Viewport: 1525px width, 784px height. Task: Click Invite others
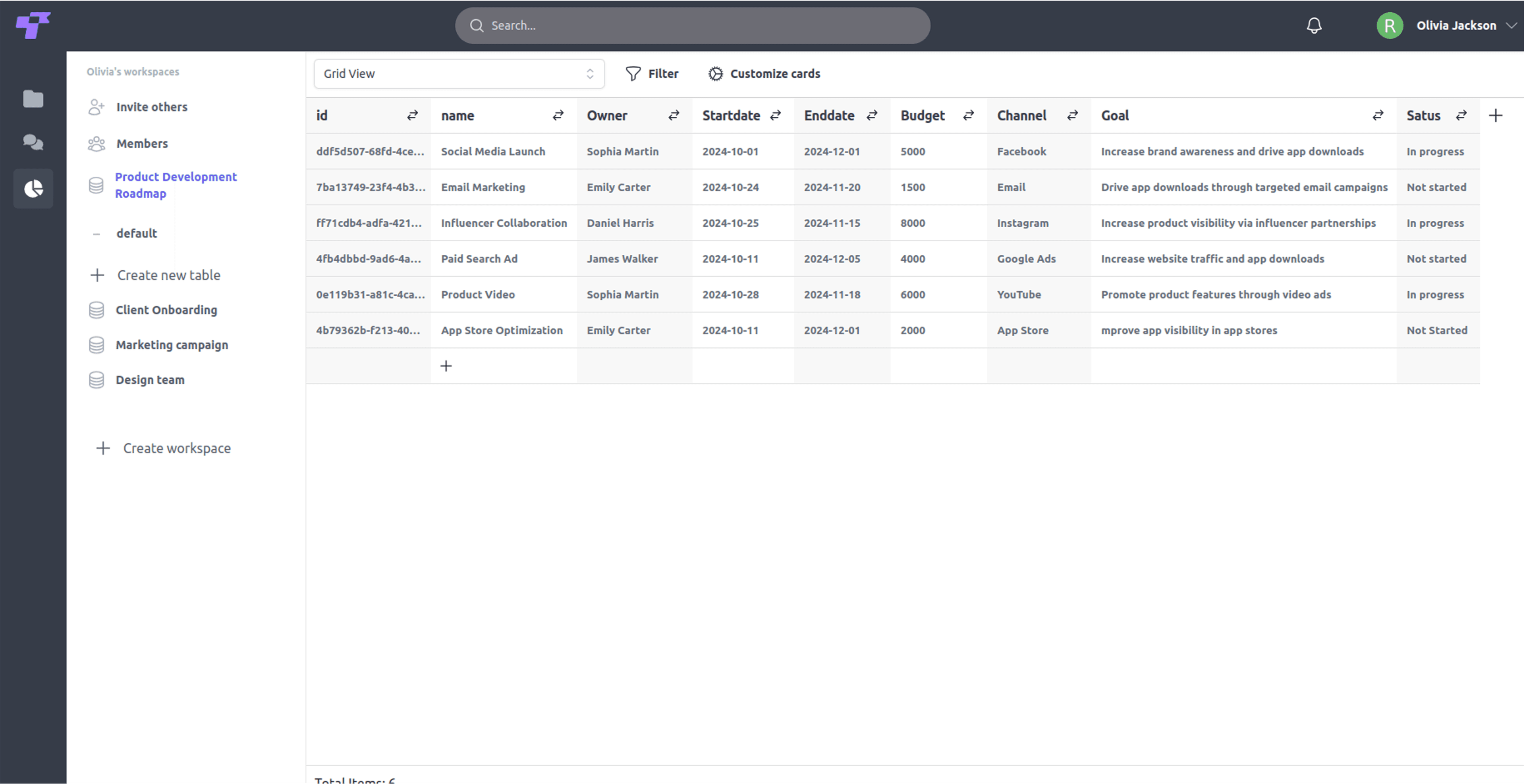[151, 107]
